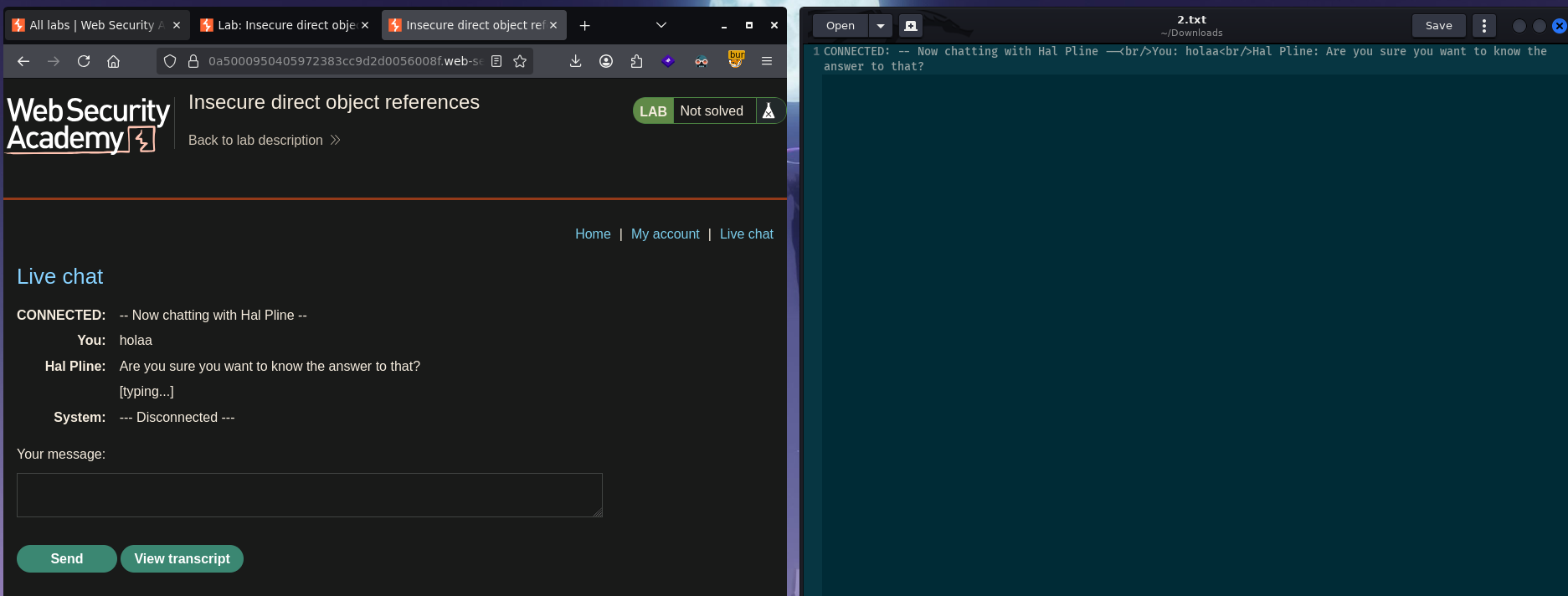
Task: Click the goggles extension icon
Action: [x=702, y=61]
